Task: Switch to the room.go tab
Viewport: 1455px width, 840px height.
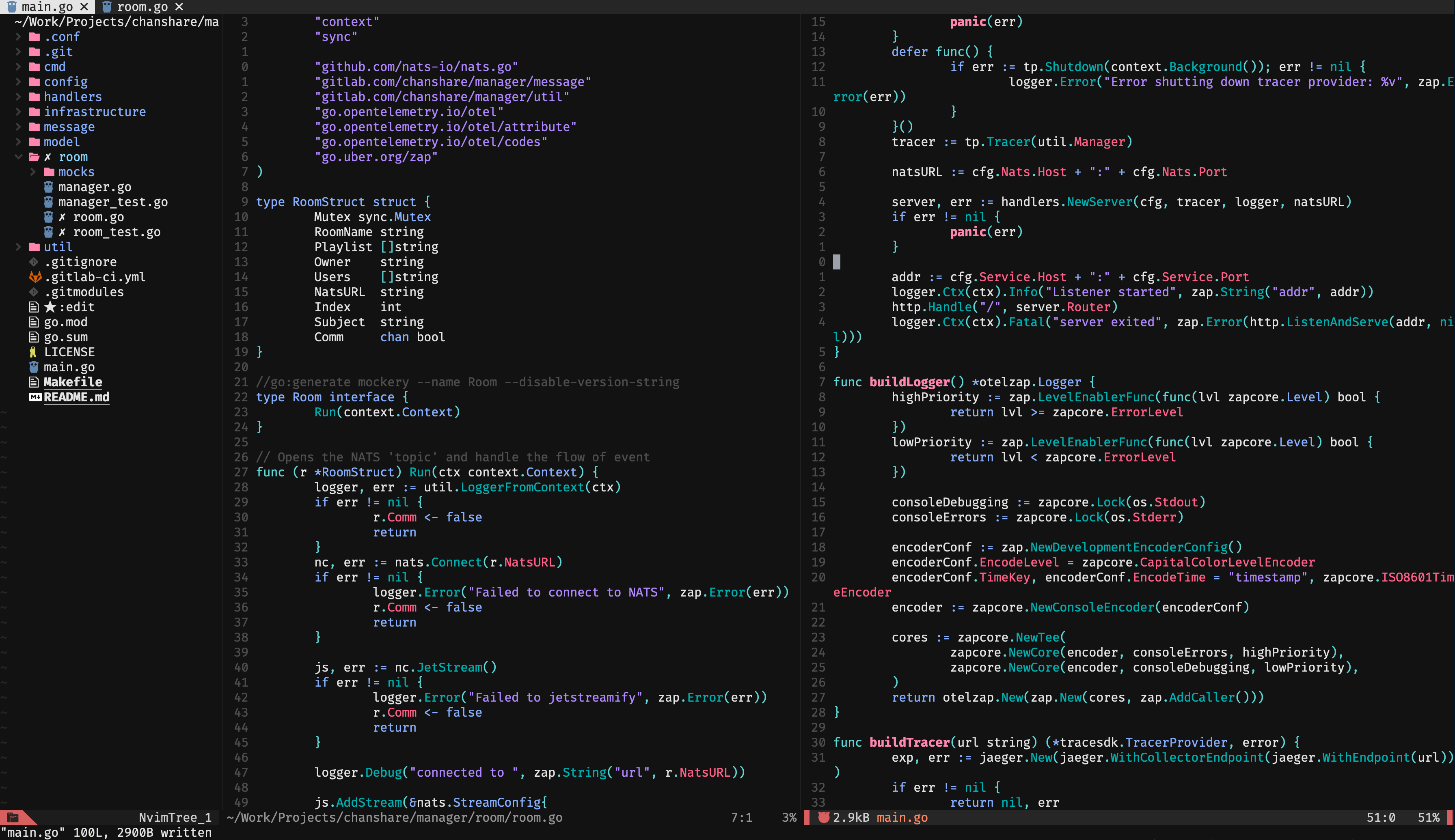Action: (x=142, y=7)
